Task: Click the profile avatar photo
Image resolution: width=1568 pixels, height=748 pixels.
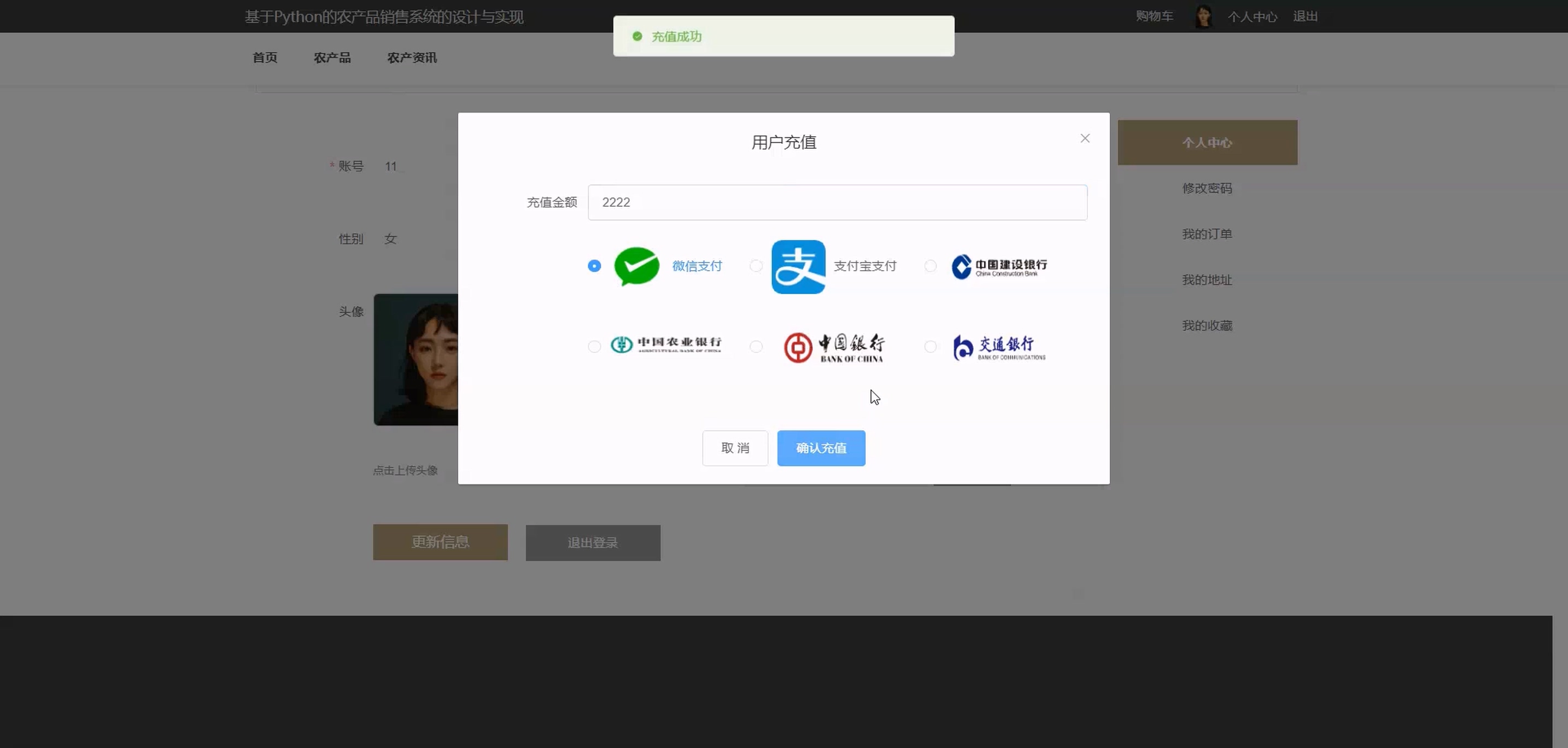Action: (416, 360)
